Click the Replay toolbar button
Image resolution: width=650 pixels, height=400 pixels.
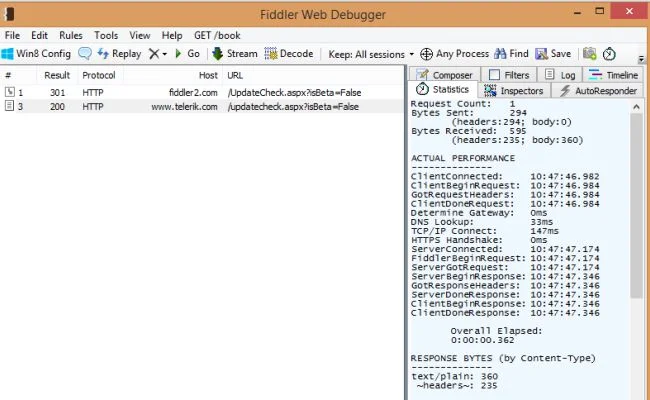(119, 54)
